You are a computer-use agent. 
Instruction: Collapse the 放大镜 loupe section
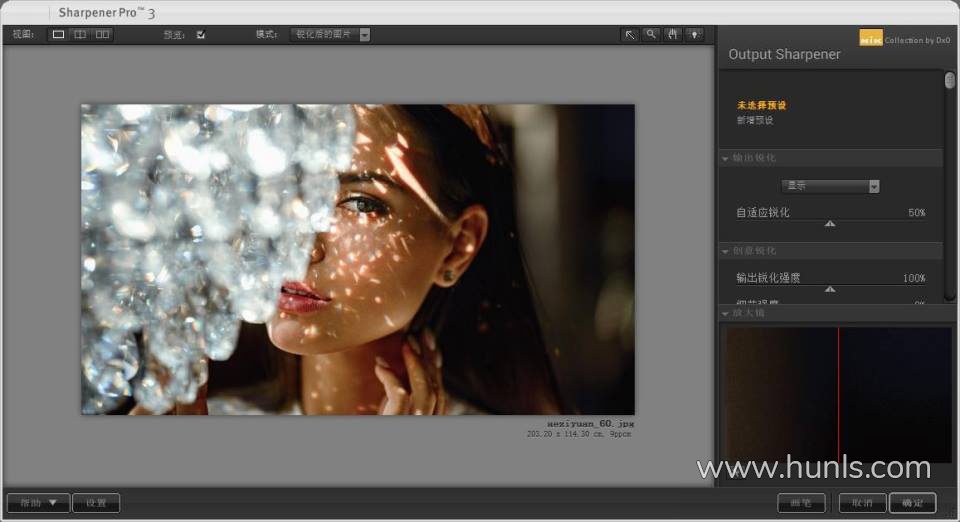pyautogui.click(x=726, y=314)
